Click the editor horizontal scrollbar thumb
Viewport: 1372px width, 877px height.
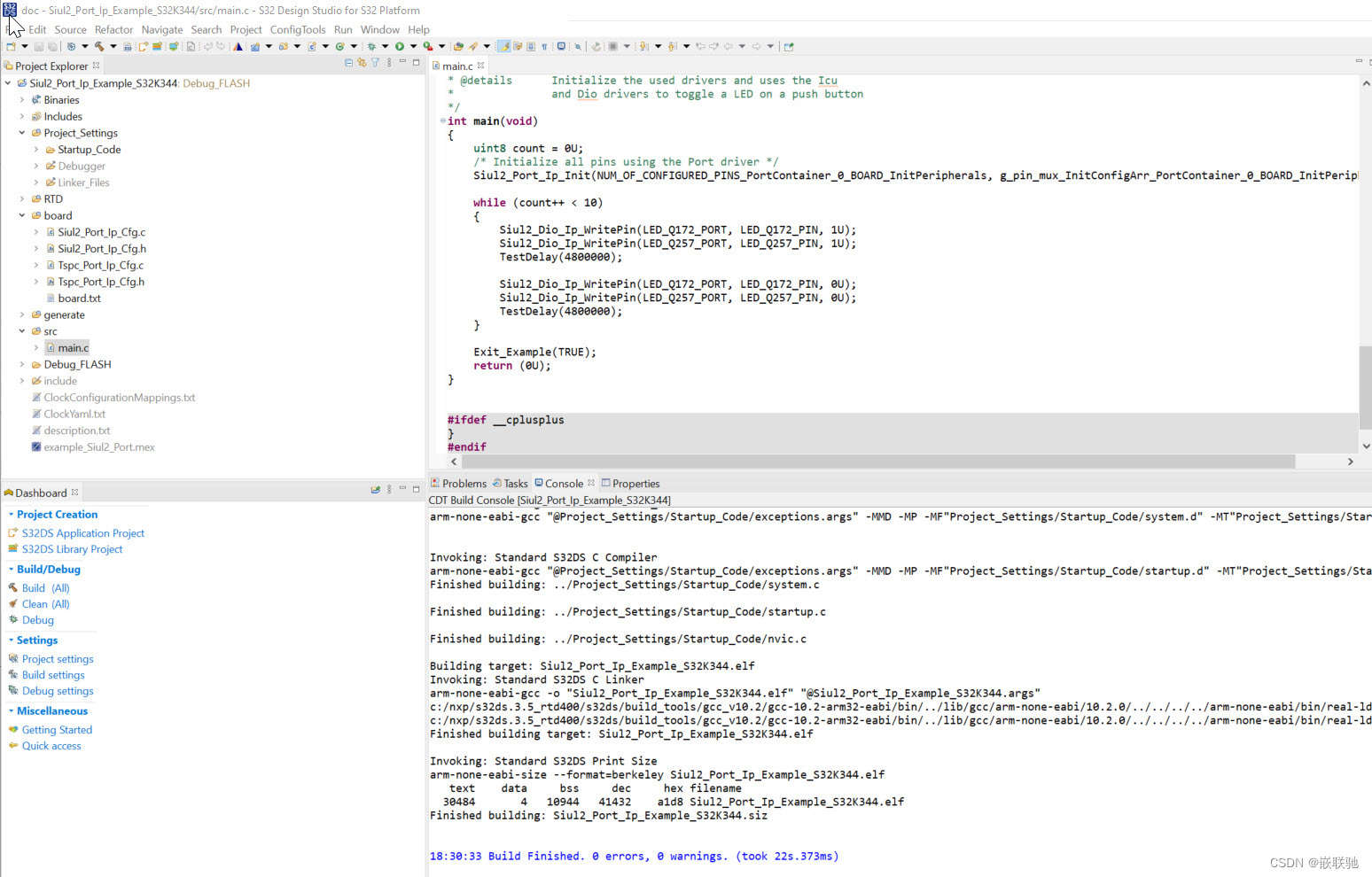878,462
